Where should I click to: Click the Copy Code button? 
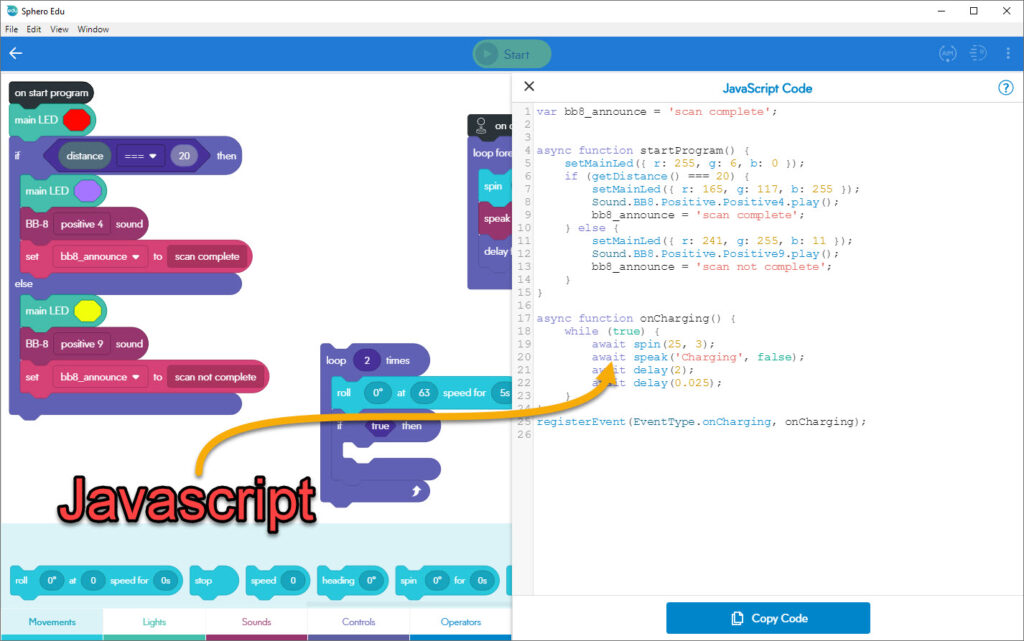(x=768, y=618)
